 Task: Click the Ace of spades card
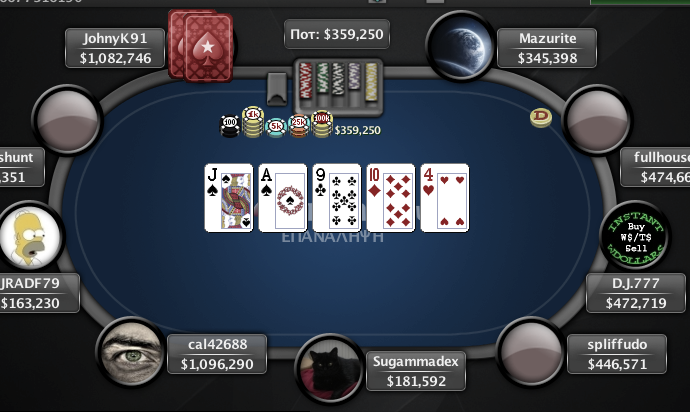tap(283, 198)
